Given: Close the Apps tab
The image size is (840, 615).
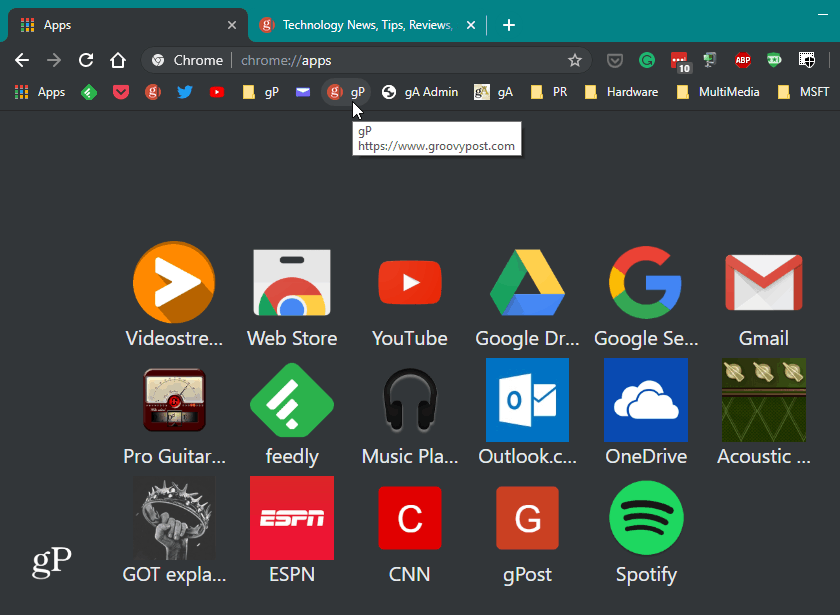Looking at the screenshot, I should click(x=232, y=25).
